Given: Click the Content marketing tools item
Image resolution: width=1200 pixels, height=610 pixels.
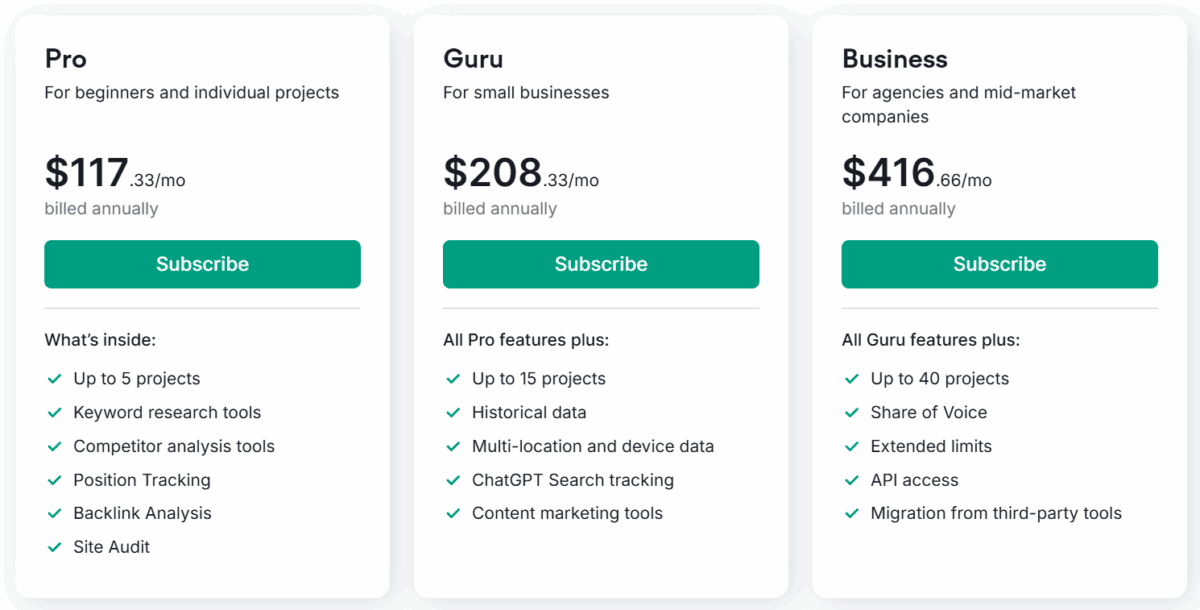Looking at the screenshot, I should pos(567,513).
